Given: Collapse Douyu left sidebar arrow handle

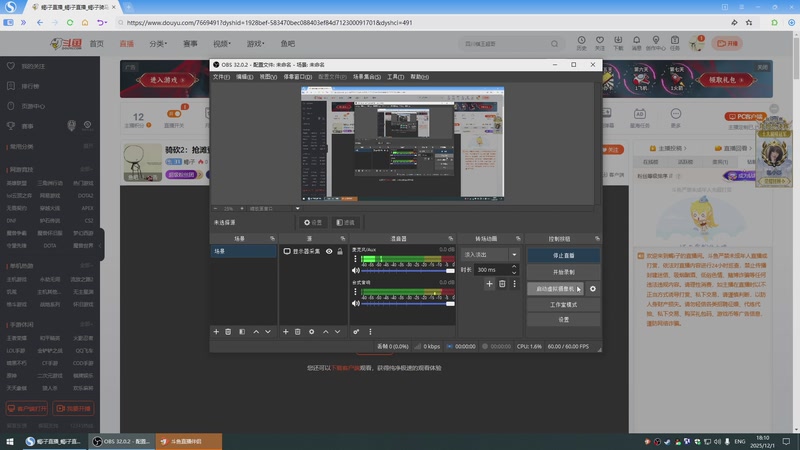Looking at the screenshot, I should click(102, 245).
